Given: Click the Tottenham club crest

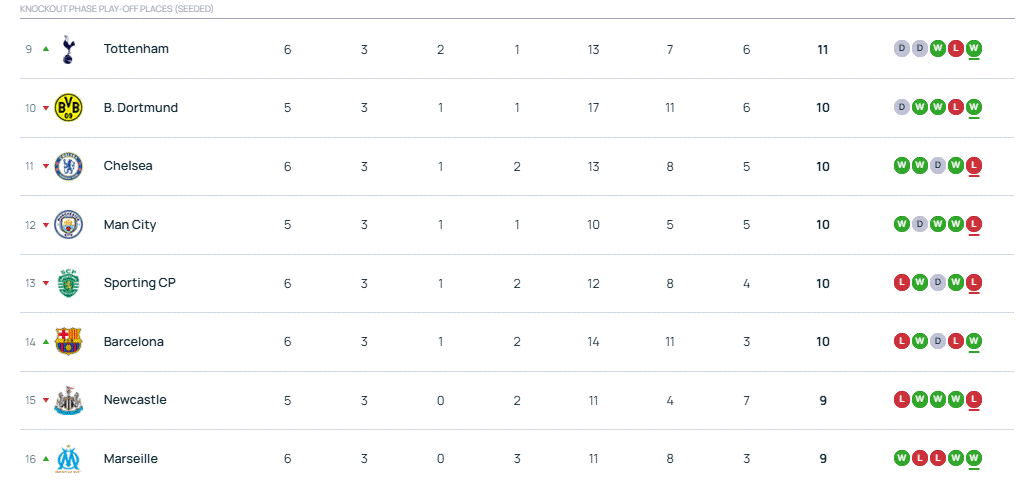Looking at the screenshot, I should pyautogui.click(x=68, y=49).
